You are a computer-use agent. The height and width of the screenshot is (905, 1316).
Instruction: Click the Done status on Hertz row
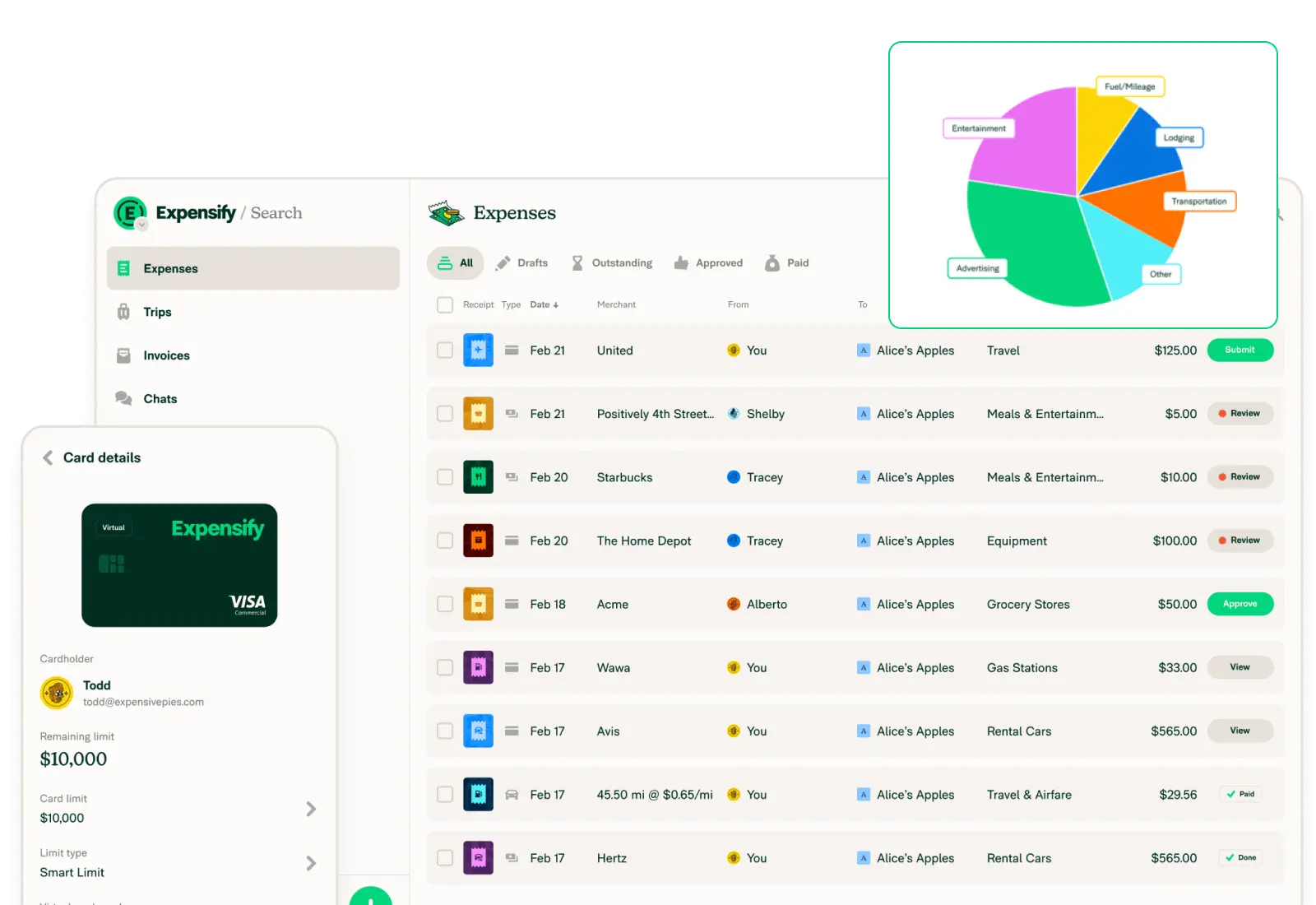(1240, 857)
